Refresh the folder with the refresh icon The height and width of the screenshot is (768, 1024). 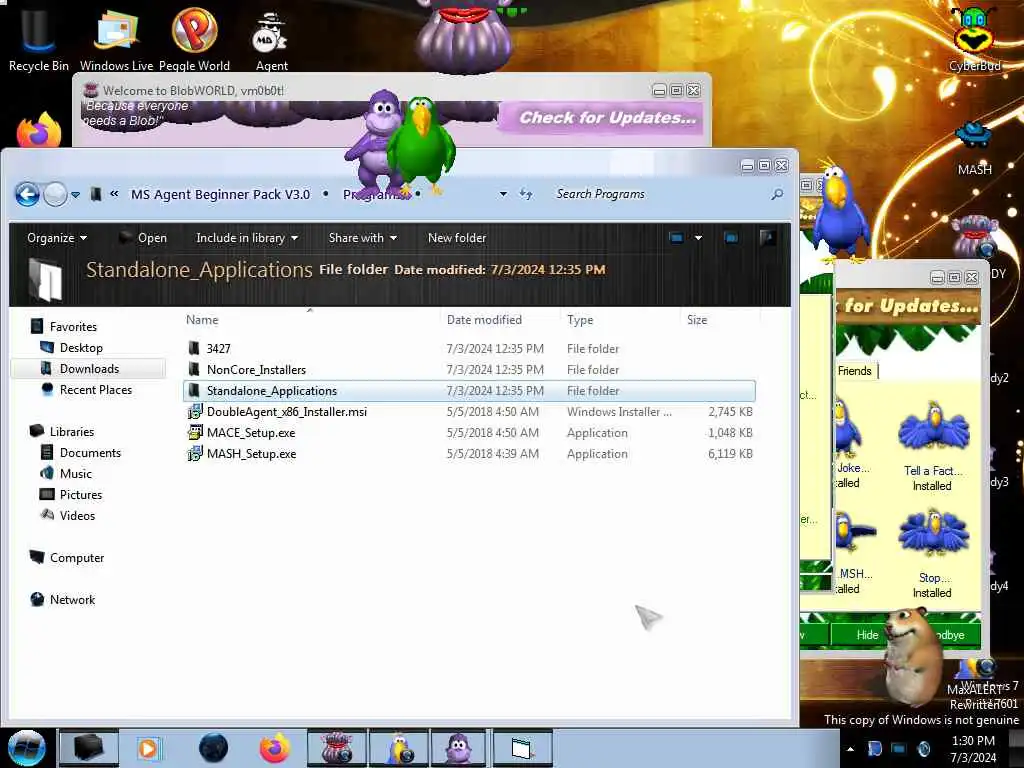[x=526, y=194]
